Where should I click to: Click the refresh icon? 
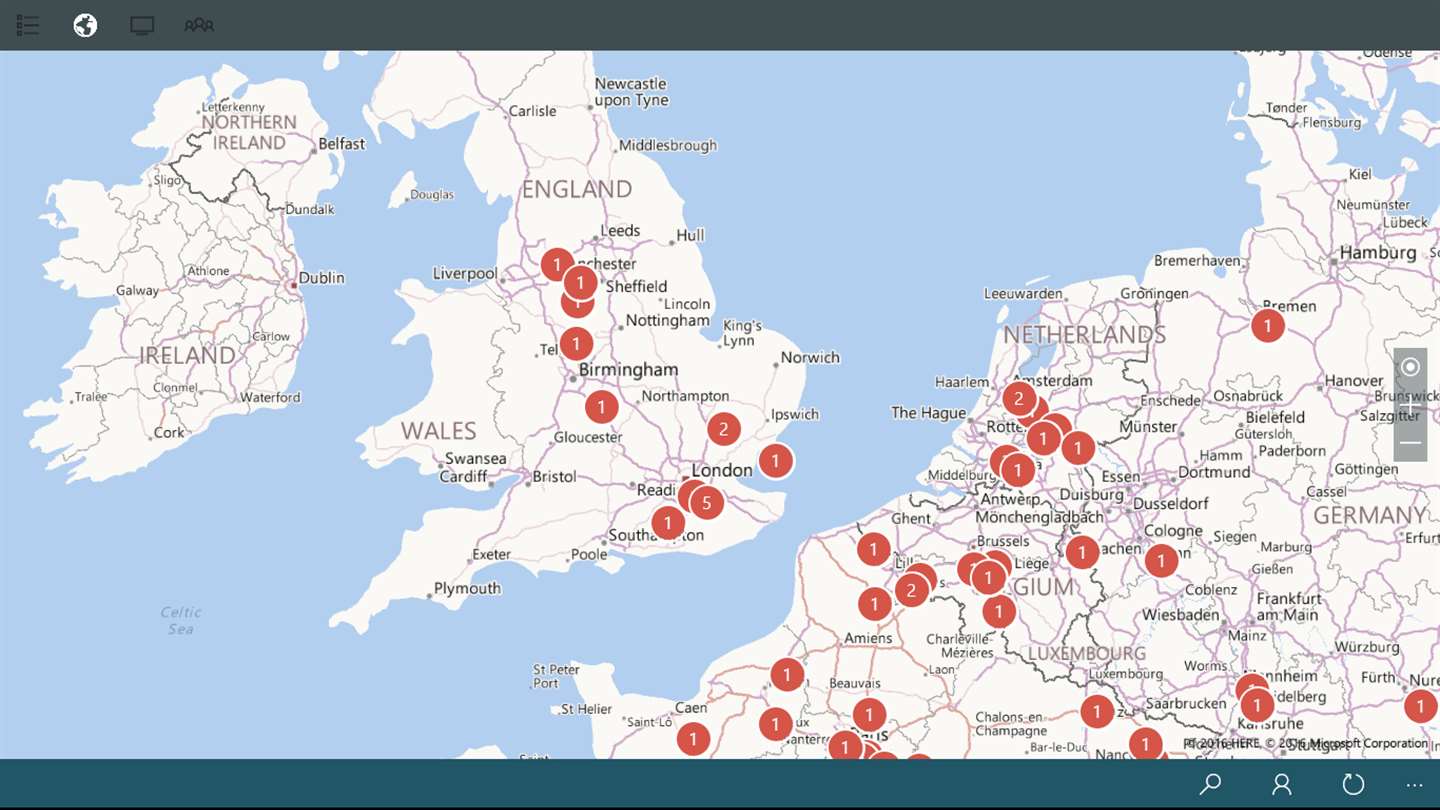[1353, 784]
